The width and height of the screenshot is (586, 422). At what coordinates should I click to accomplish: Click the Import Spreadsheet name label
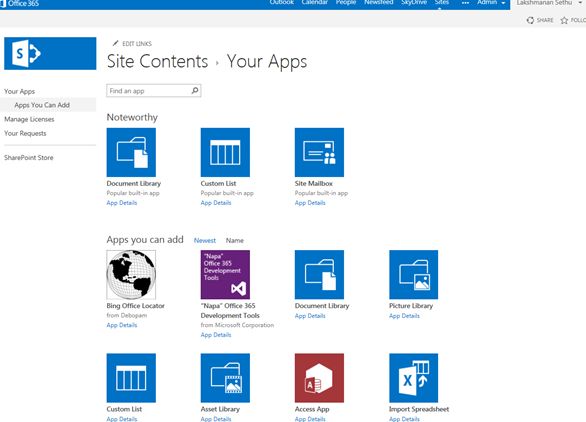(419, 409)
